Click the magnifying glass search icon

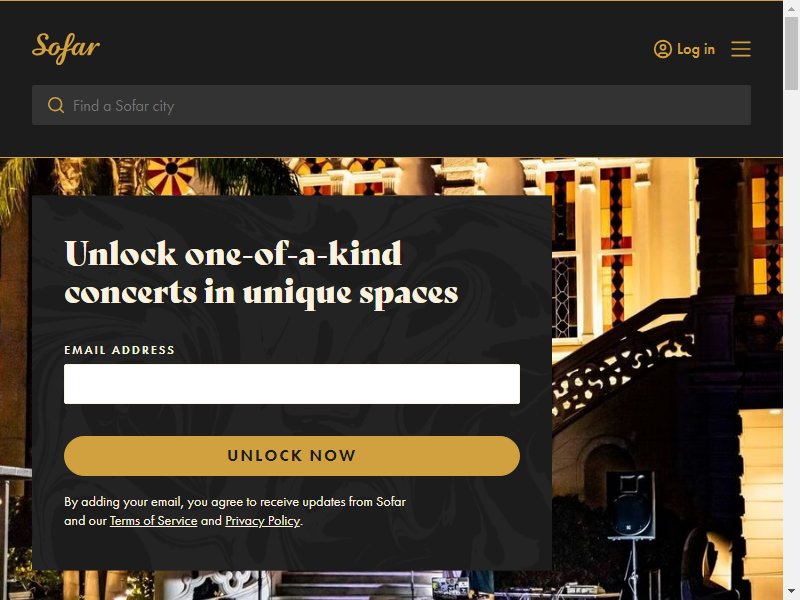[56, 105]
